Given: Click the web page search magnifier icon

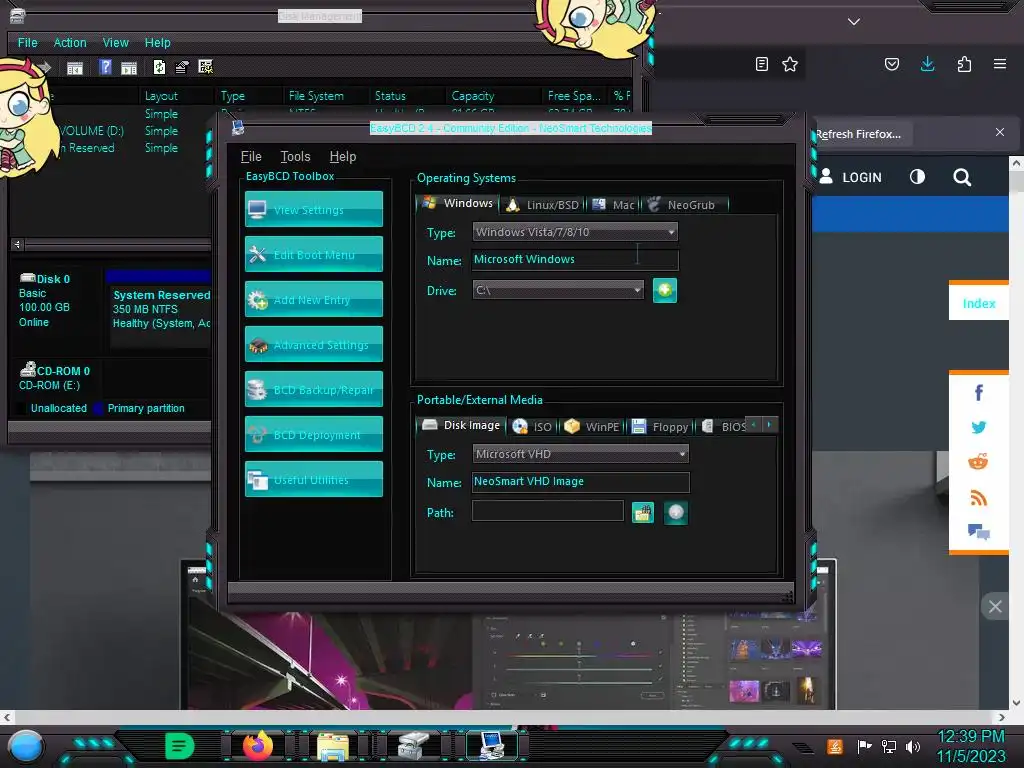Looking at the screenshot, I should [962, 177].
